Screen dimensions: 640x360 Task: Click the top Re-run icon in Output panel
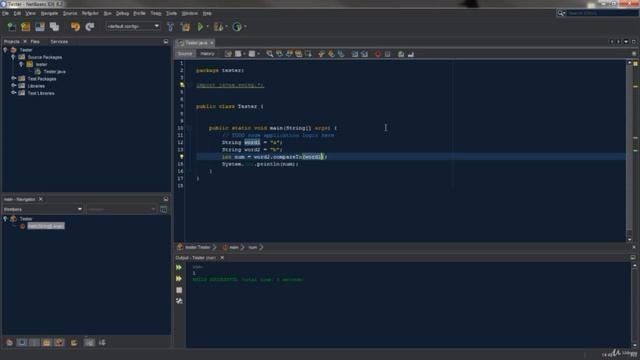point(179,267)
